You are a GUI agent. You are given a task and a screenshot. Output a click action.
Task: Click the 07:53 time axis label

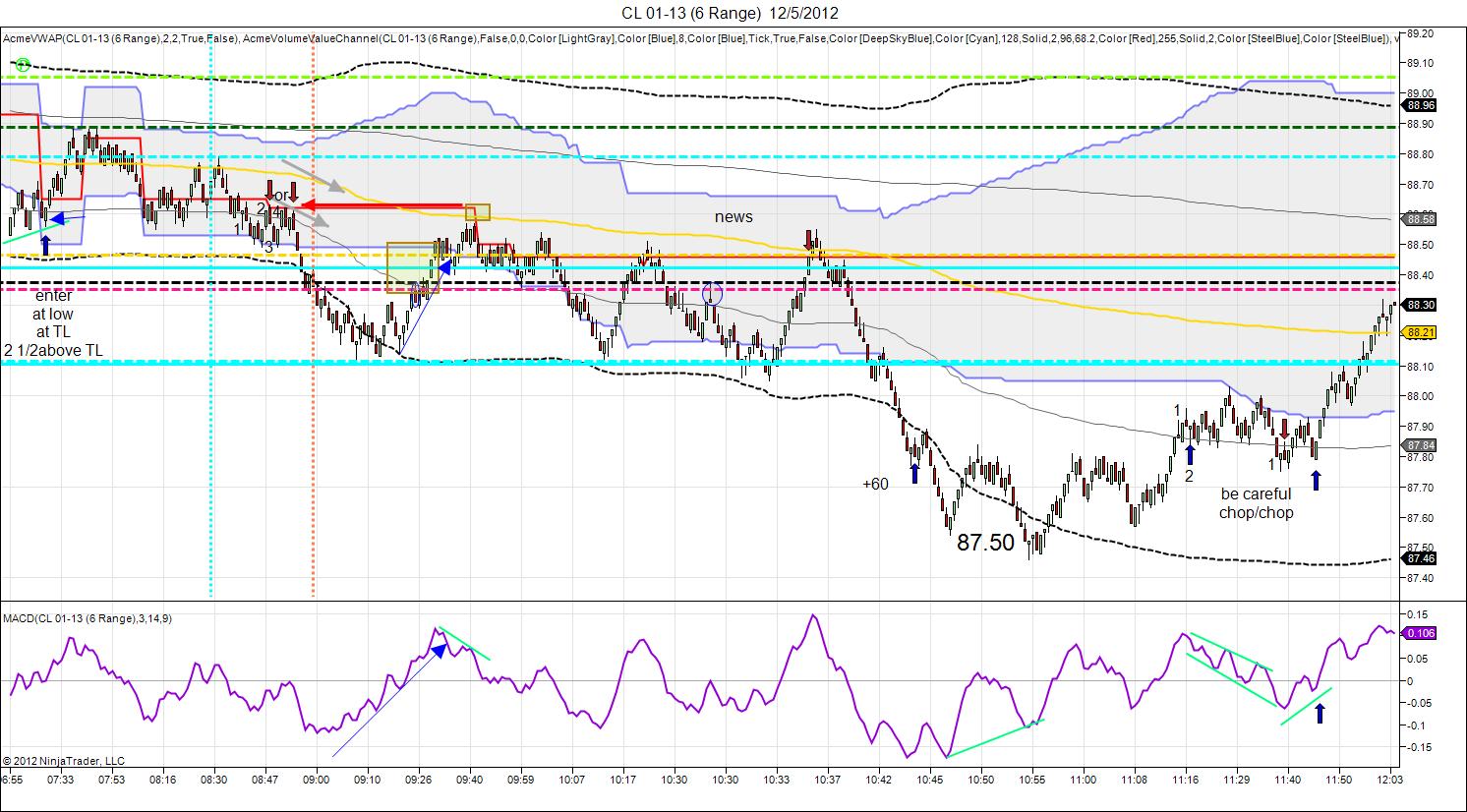click(111, 780)
